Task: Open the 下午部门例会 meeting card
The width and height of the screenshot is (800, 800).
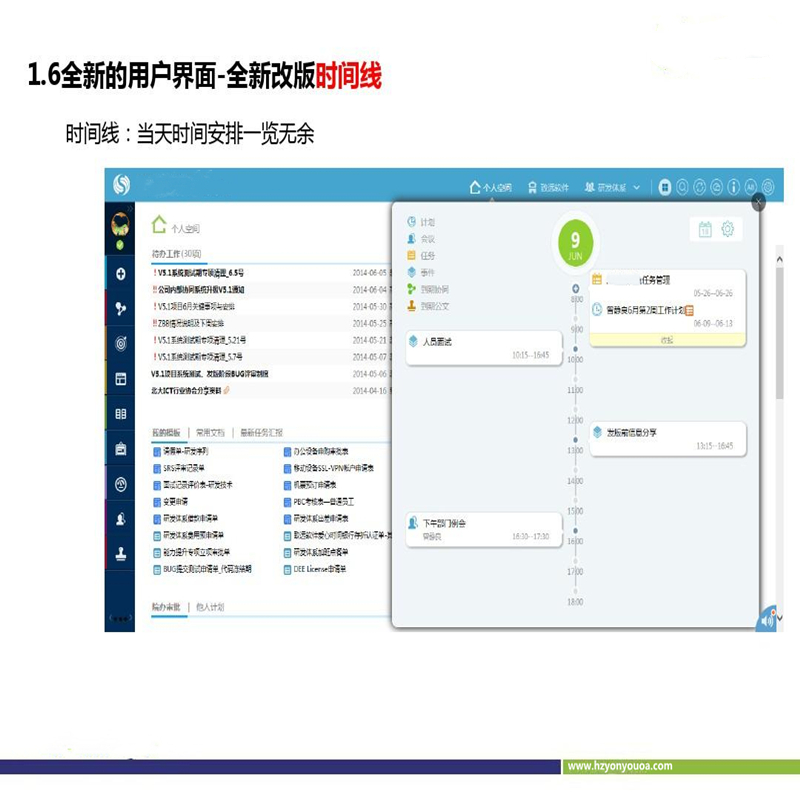Action: pos(483,528)
